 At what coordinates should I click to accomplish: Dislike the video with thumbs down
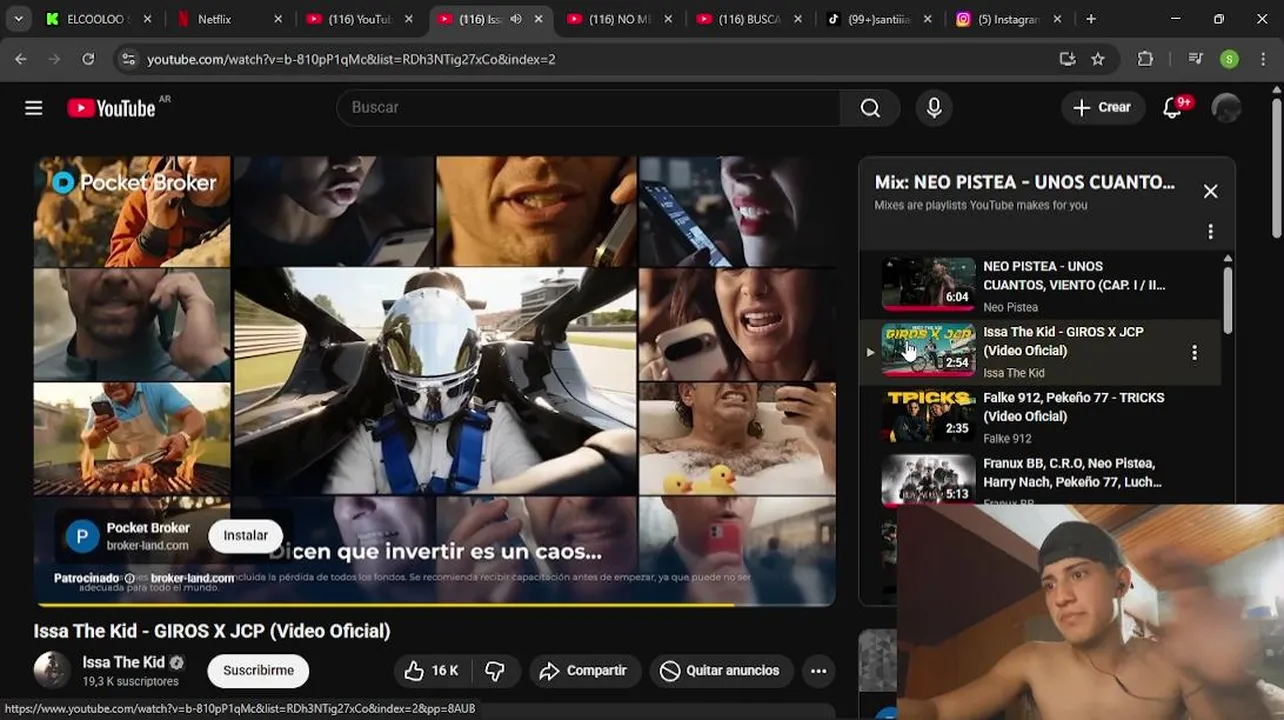[x=495, y=670]
